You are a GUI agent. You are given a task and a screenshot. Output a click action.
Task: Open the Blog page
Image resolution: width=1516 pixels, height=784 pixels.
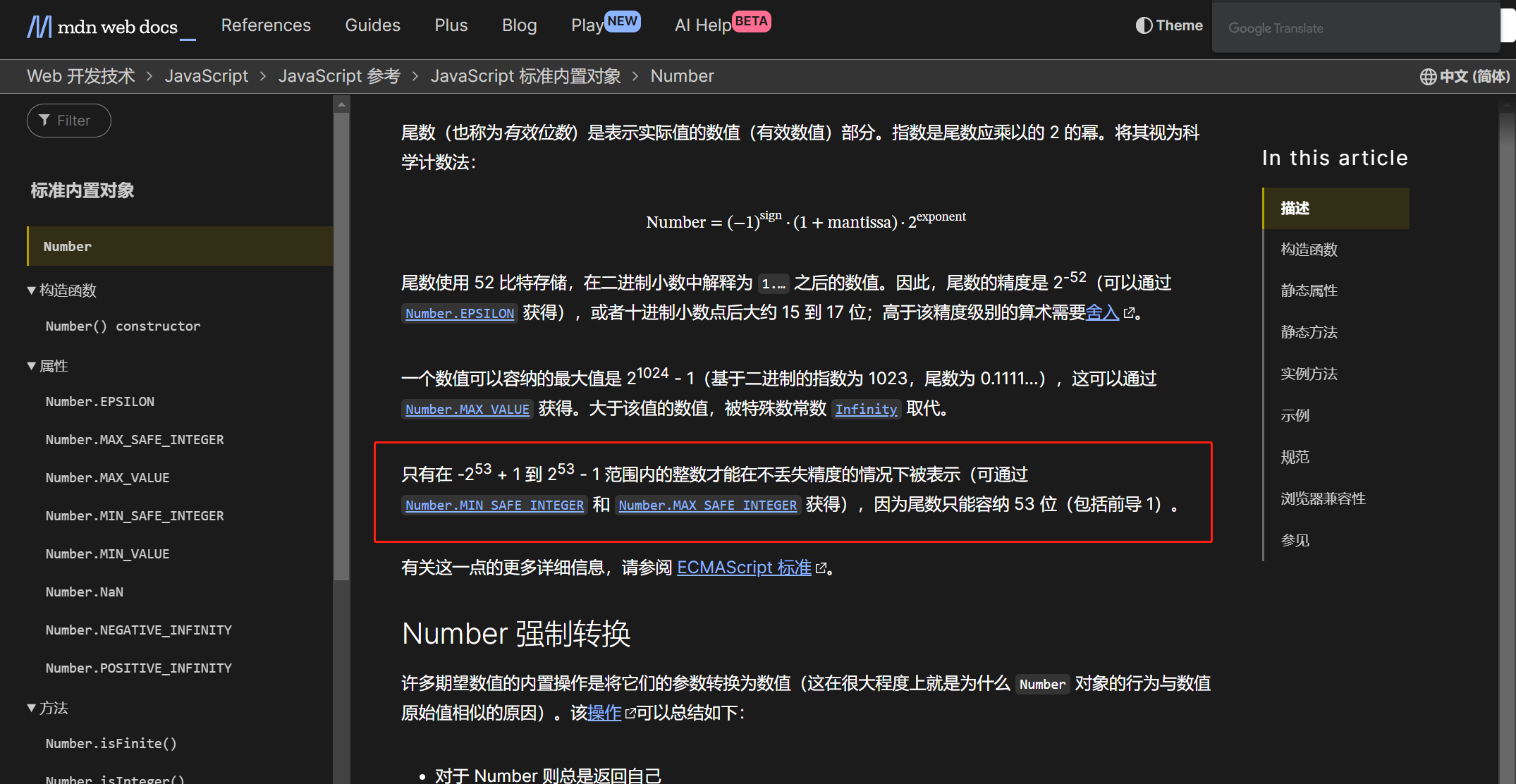coord(519,25)
